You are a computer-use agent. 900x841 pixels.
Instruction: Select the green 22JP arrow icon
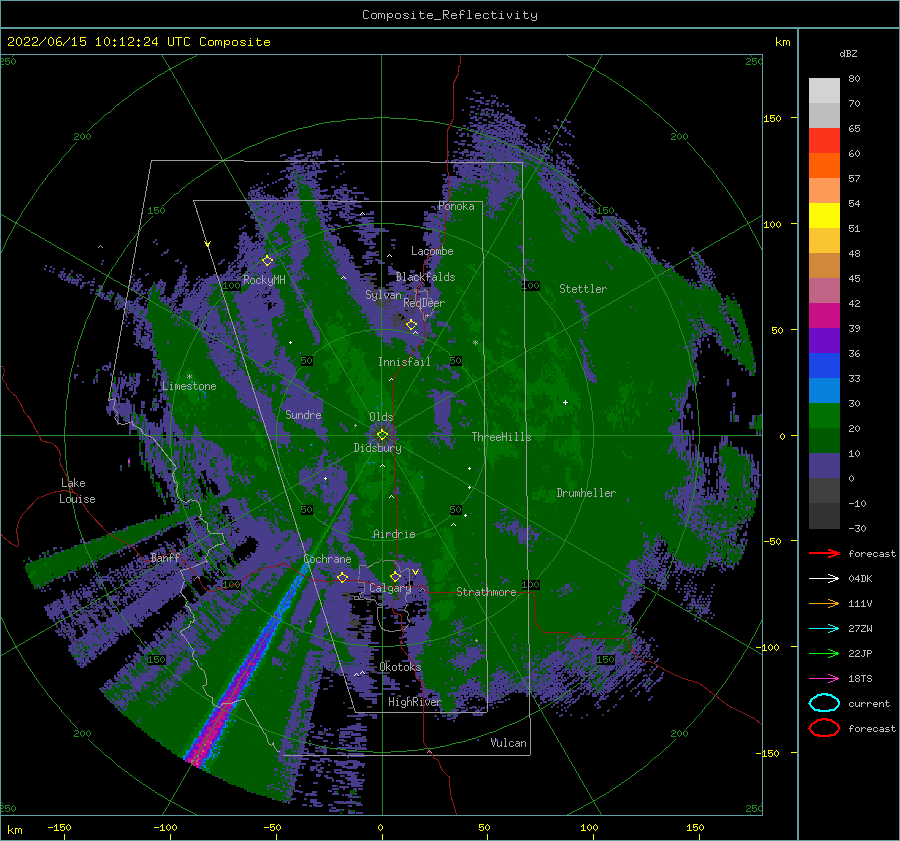coord(824,653)
